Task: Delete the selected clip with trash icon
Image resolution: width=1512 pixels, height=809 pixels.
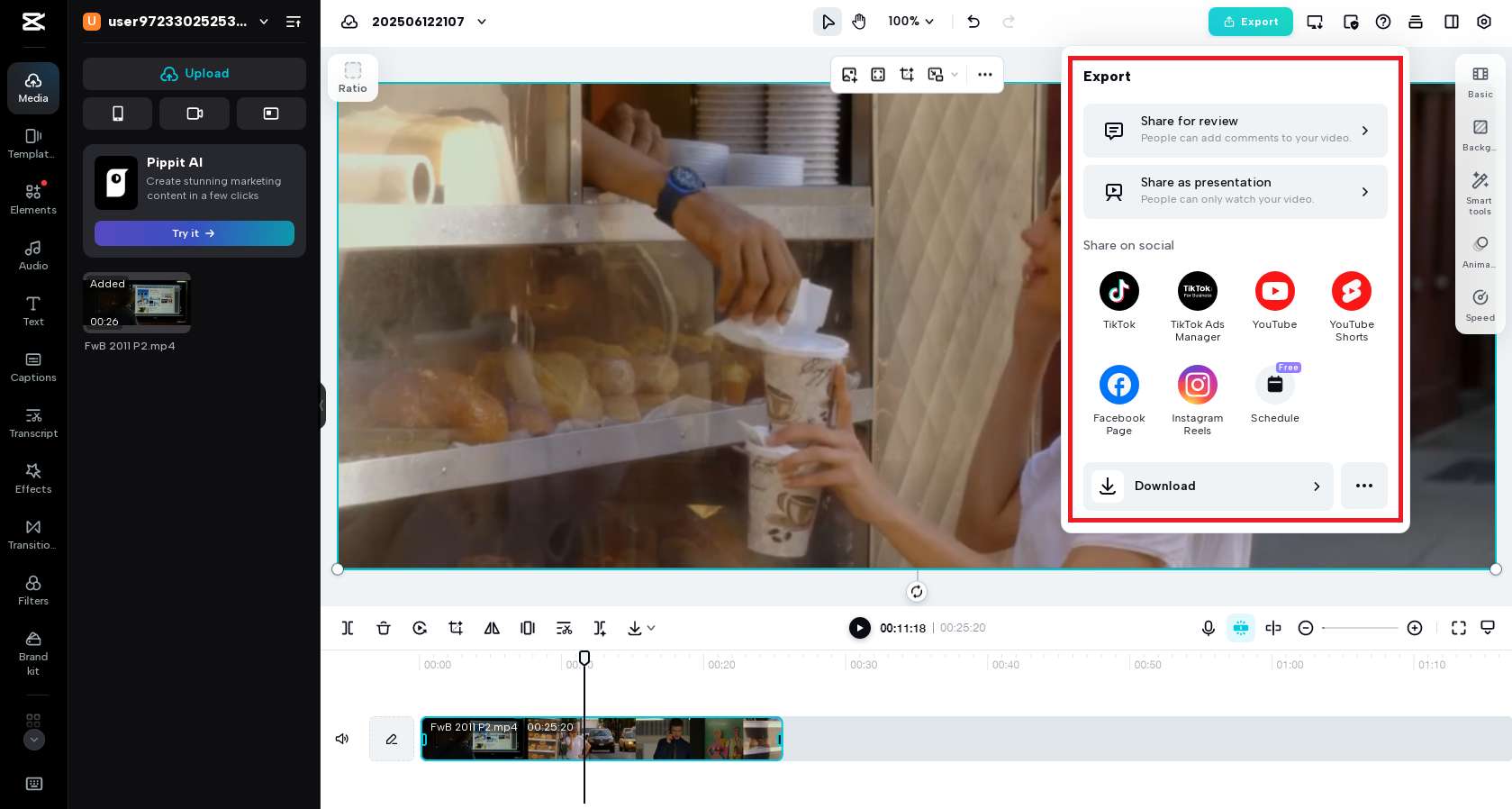Action: [384, 628]
